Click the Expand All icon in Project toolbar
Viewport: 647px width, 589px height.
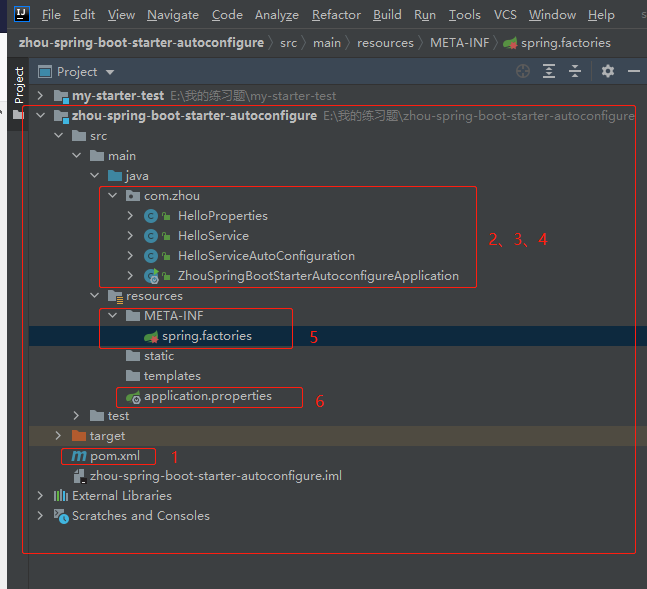[x=548, y=71]
